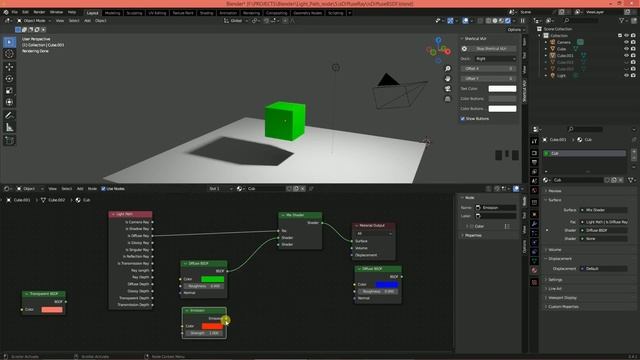Switch to rendered viewport shading

click(x=508, y=20)
